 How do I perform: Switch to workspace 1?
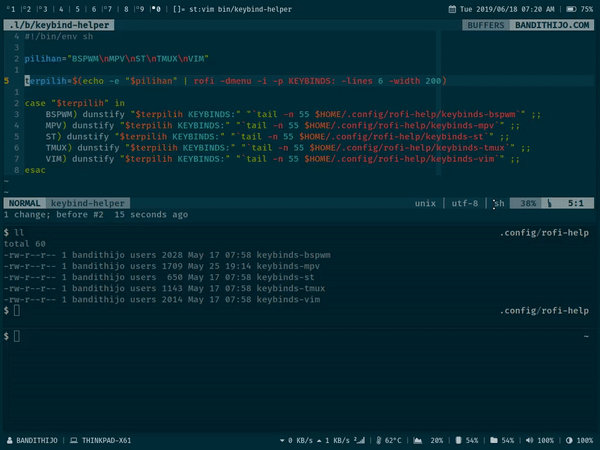(9, 8)
